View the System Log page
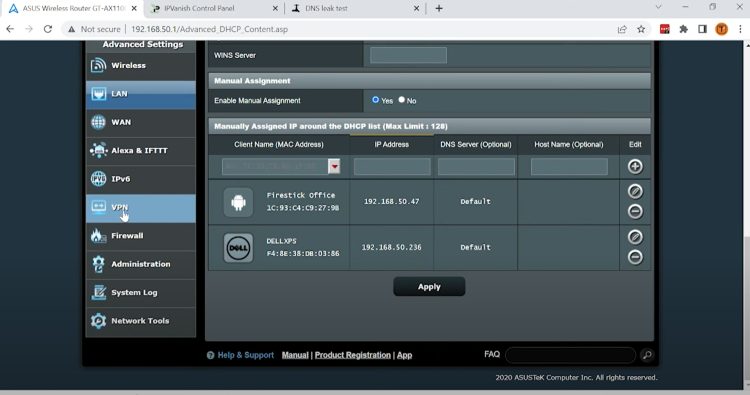The width and height of the screenshot is (750, 395). (141, 293)
